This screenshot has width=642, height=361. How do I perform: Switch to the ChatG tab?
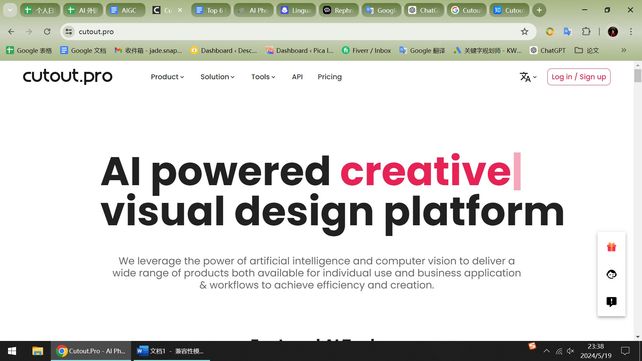(x=424, y=10)
